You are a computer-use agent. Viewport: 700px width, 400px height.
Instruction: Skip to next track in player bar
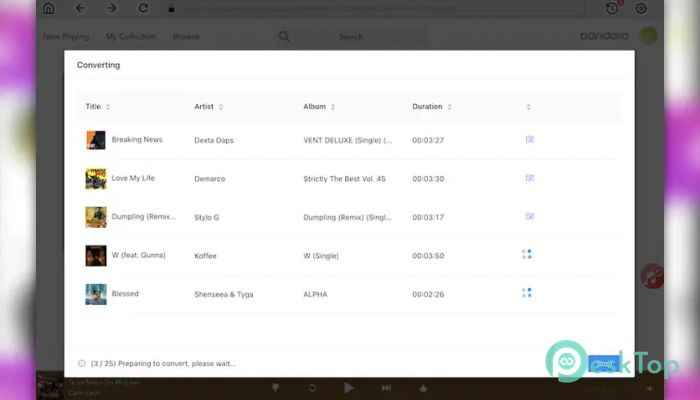(386, 387)
